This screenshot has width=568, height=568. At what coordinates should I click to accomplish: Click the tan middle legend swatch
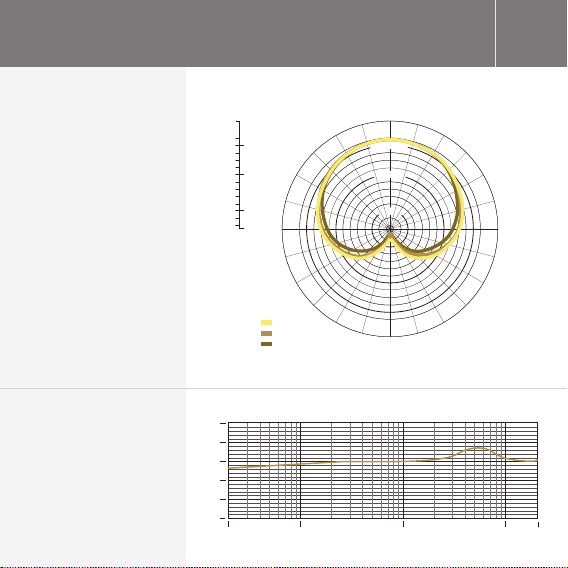tap(266, 333)
